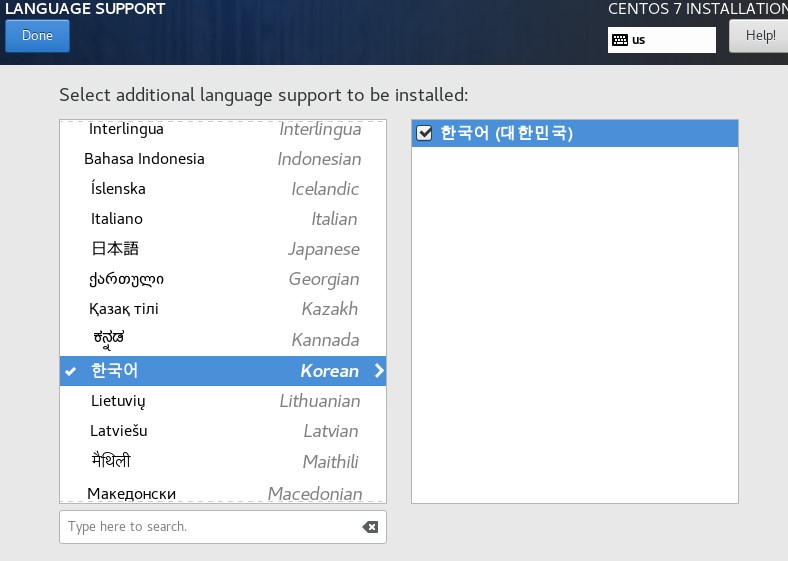The height and width of the screenshot is (561, 788).
Task: Clear search with the backspace icon
Action: (x=370, y=527)
